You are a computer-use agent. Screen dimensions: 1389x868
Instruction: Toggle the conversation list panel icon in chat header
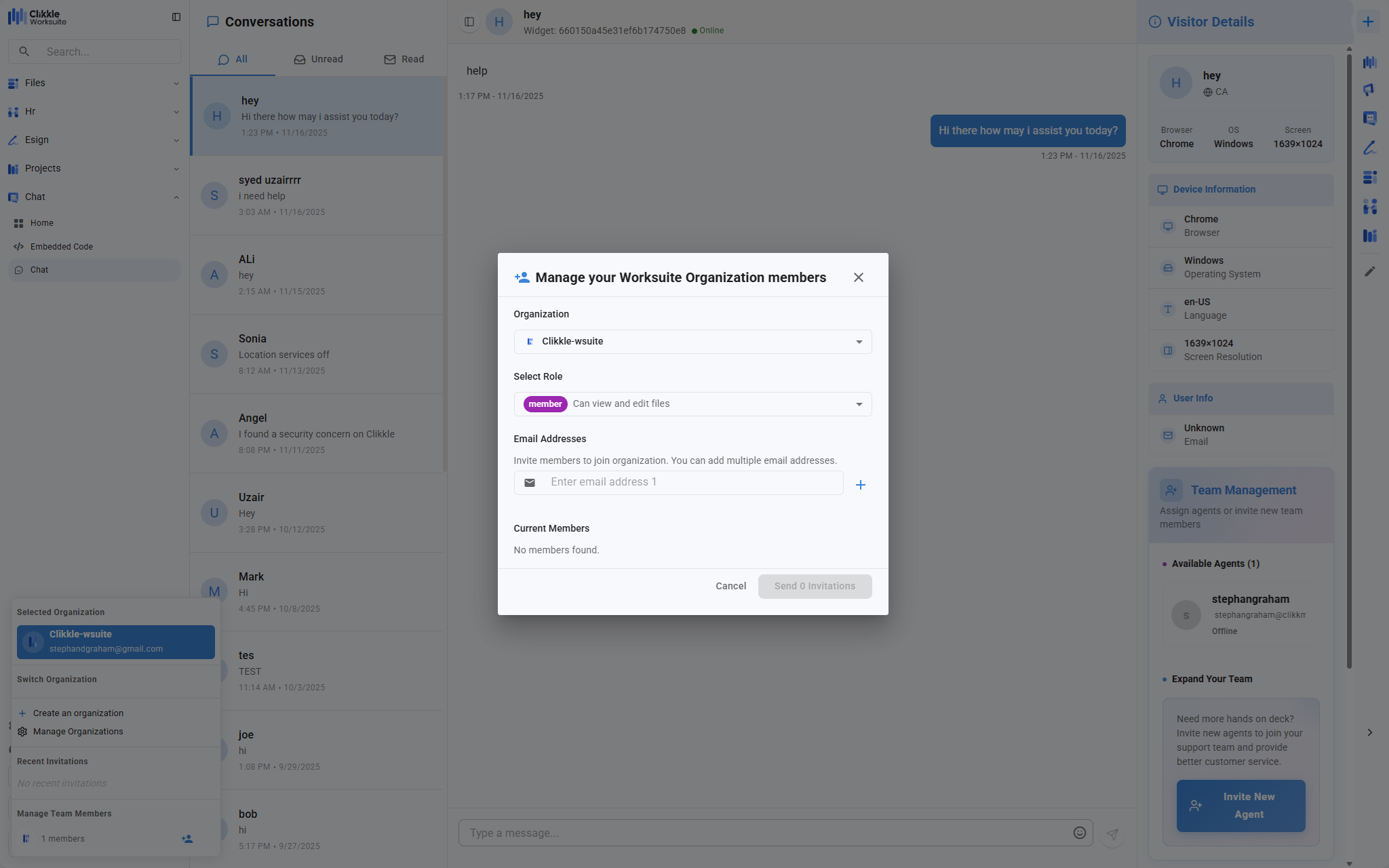tap(469, 22)
